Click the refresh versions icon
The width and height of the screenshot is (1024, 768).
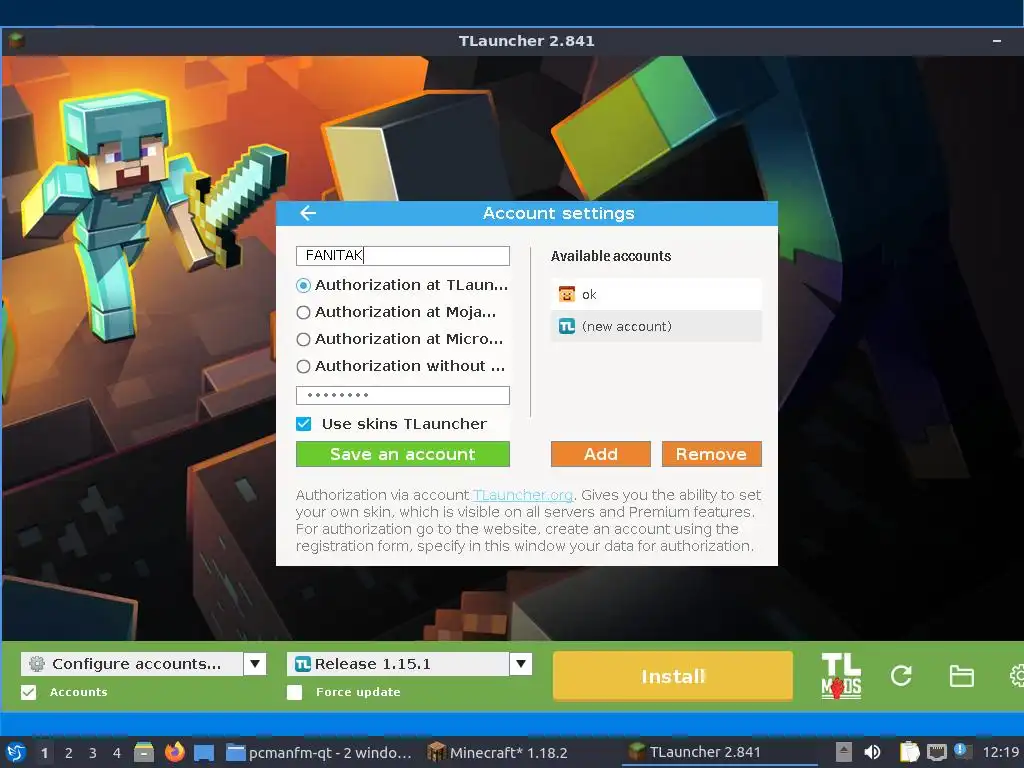click(901, 676)
